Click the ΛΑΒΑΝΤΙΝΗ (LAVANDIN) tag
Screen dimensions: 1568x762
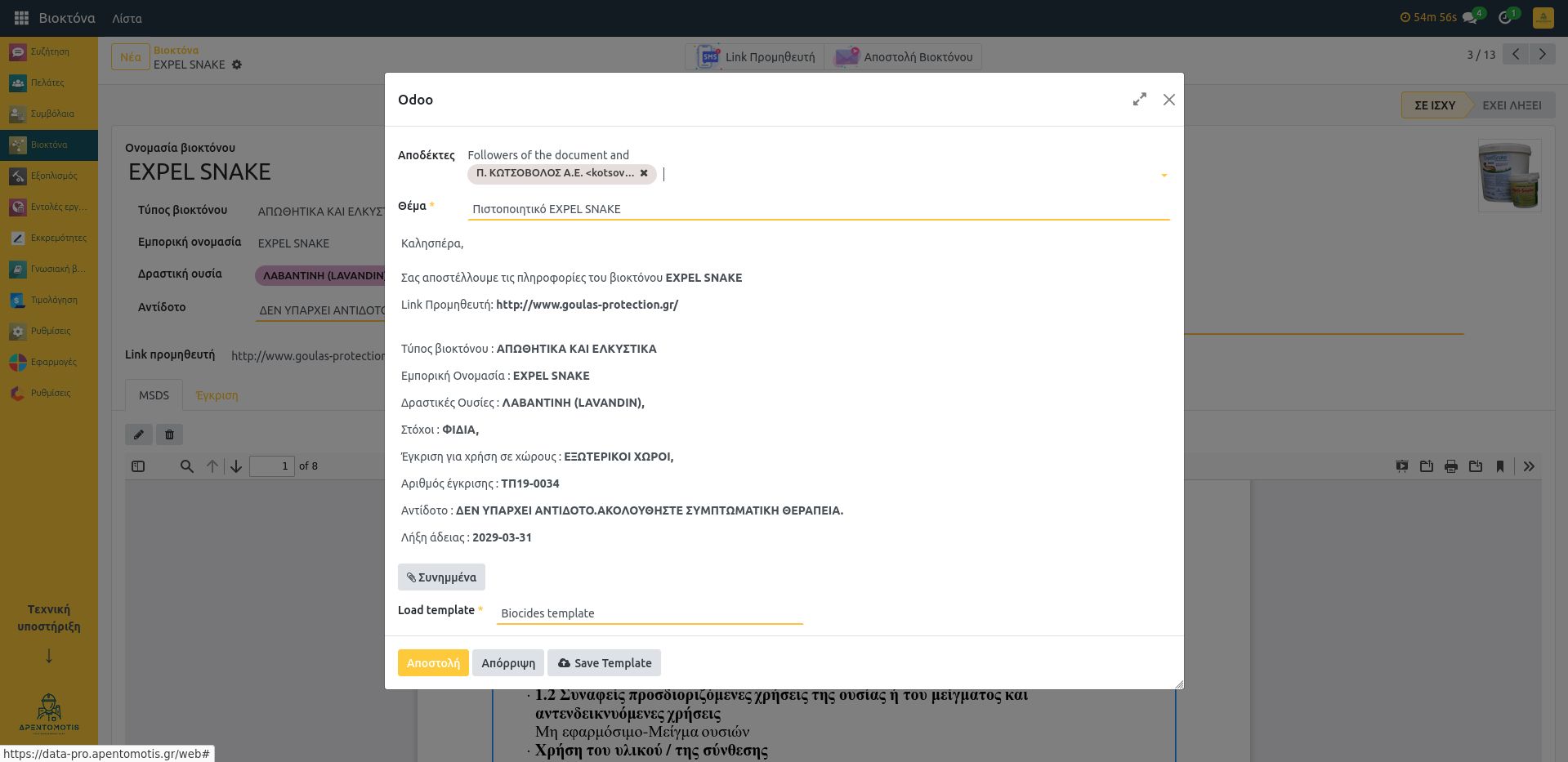tap(323, 276)
